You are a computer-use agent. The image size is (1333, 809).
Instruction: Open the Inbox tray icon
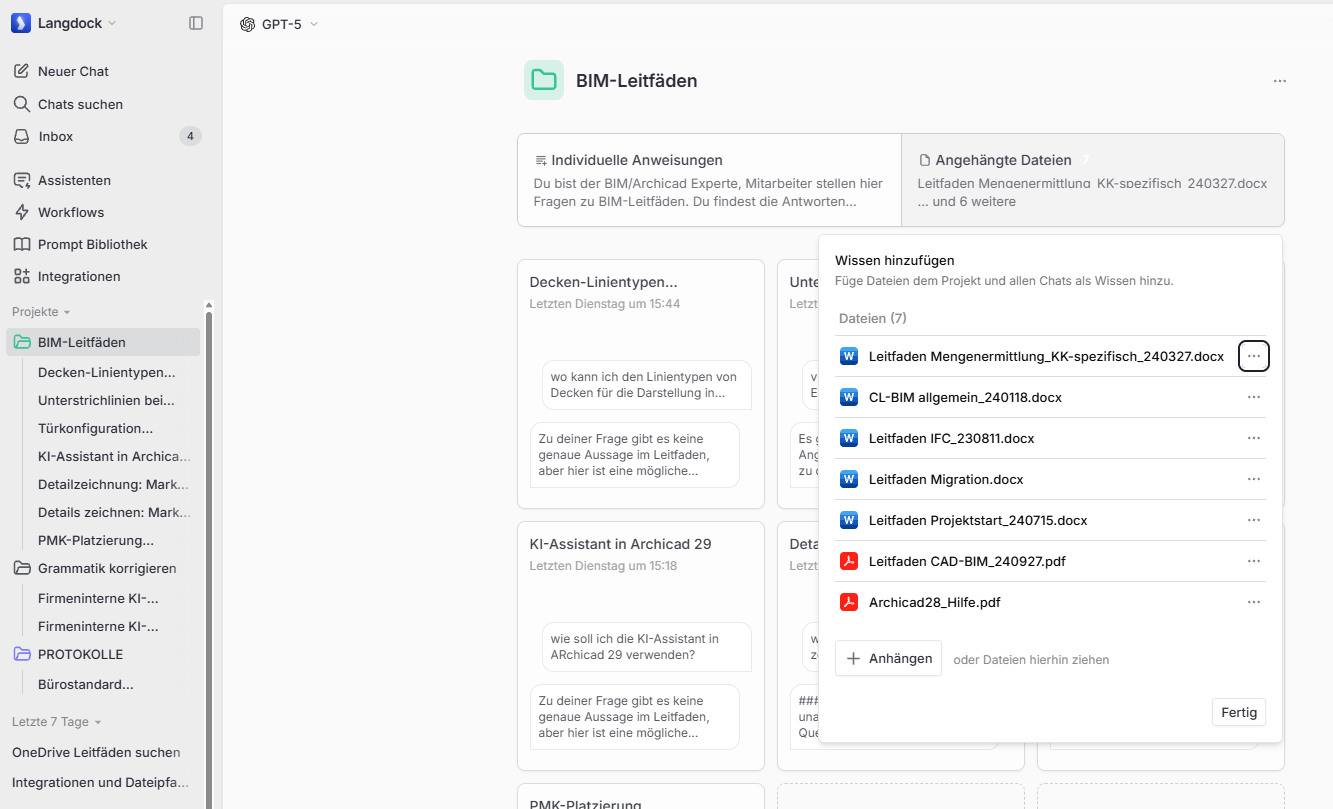pos(21,136)
